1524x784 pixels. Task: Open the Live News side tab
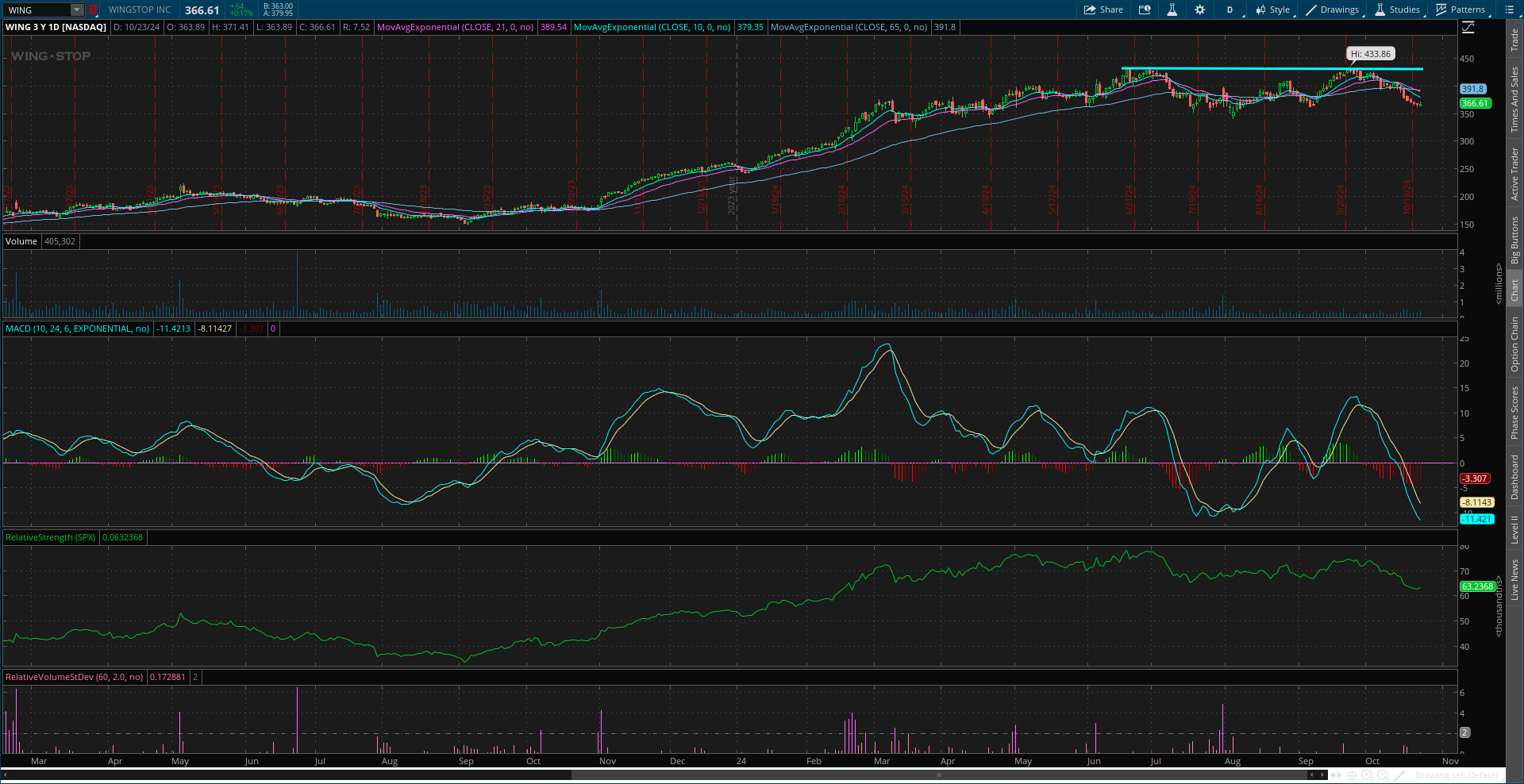point(1514,579)
